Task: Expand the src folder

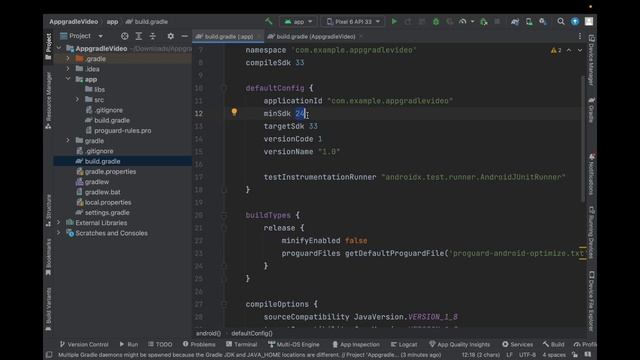Action: click(77, 100)
